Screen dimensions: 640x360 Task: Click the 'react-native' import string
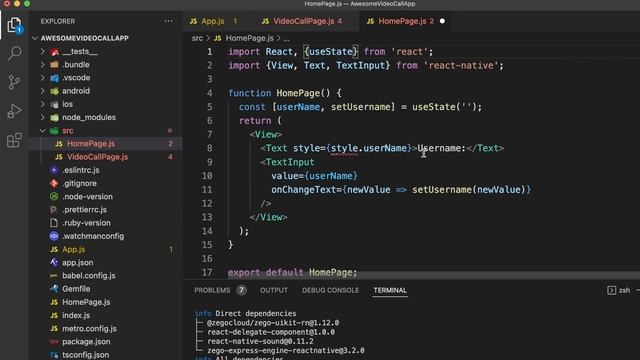click(461, 65)
